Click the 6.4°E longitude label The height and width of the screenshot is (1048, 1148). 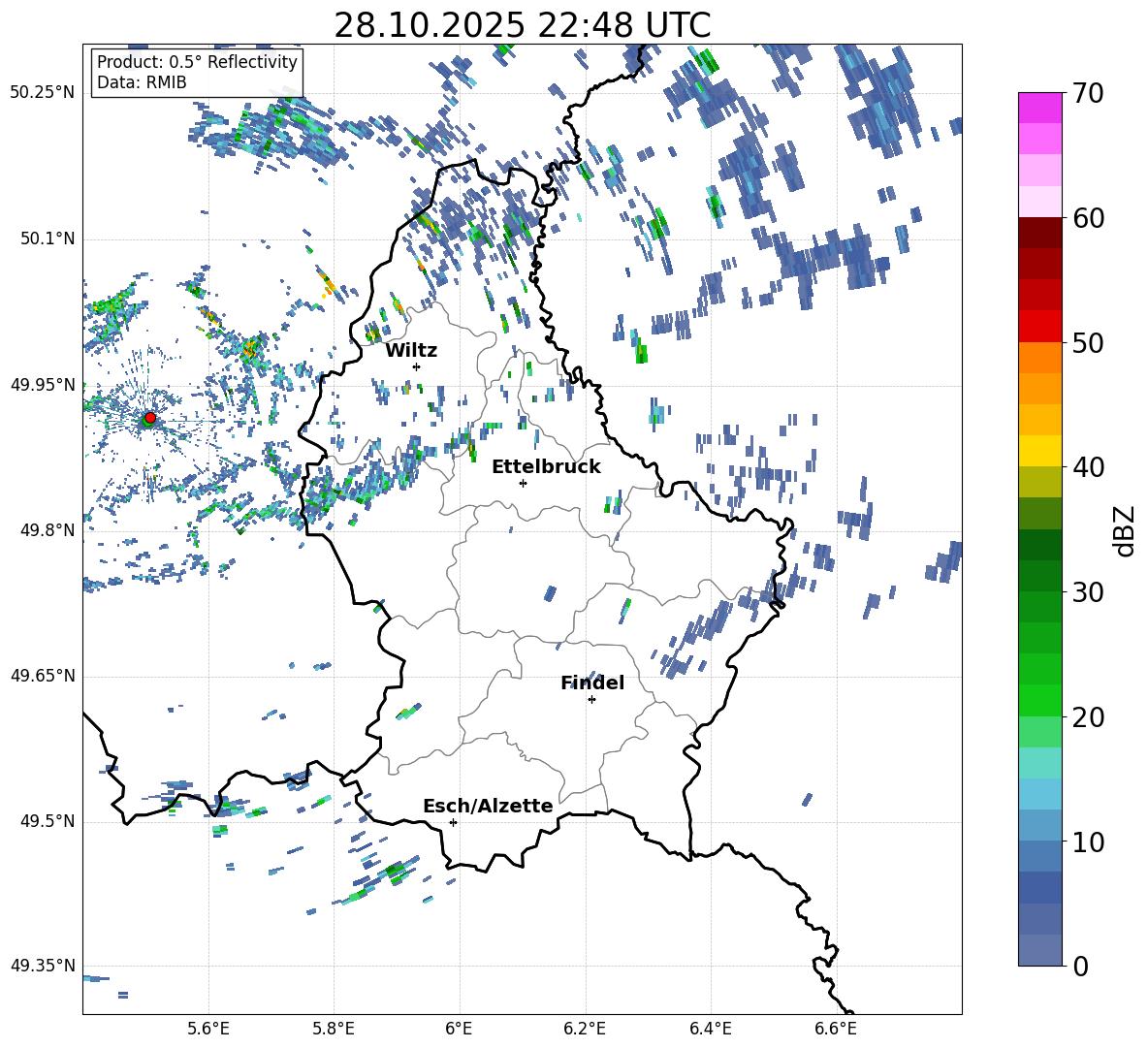710,1029
